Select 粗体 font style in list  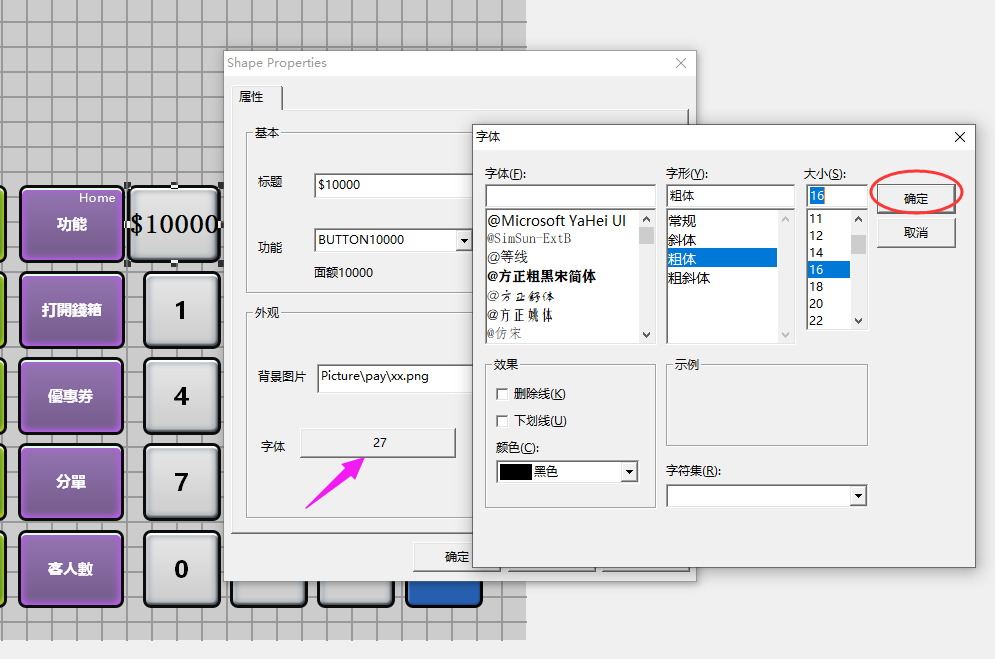[x=722, y=258]
